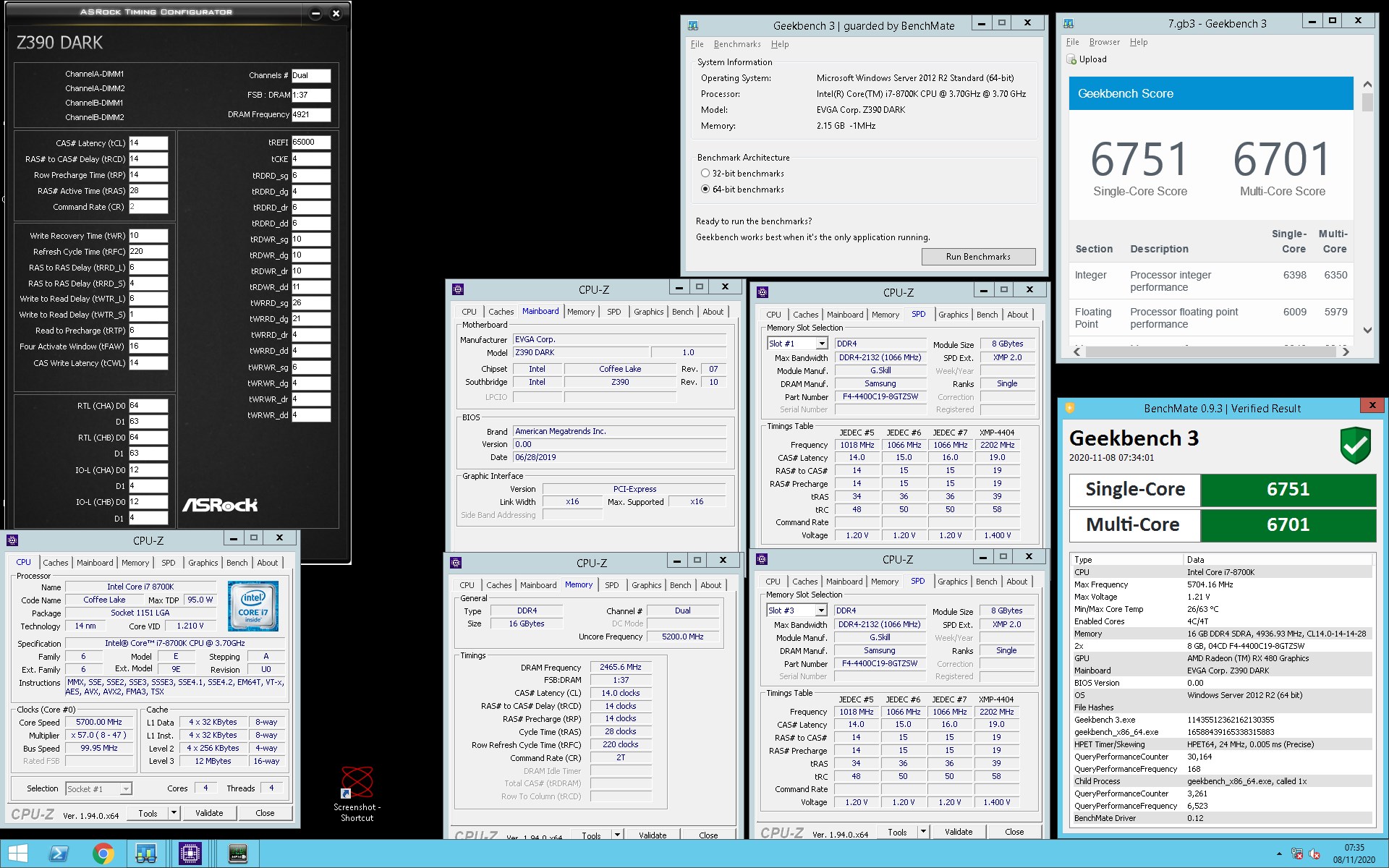
Task: Open the Start menu Windows logo
Action: point(17,854)
